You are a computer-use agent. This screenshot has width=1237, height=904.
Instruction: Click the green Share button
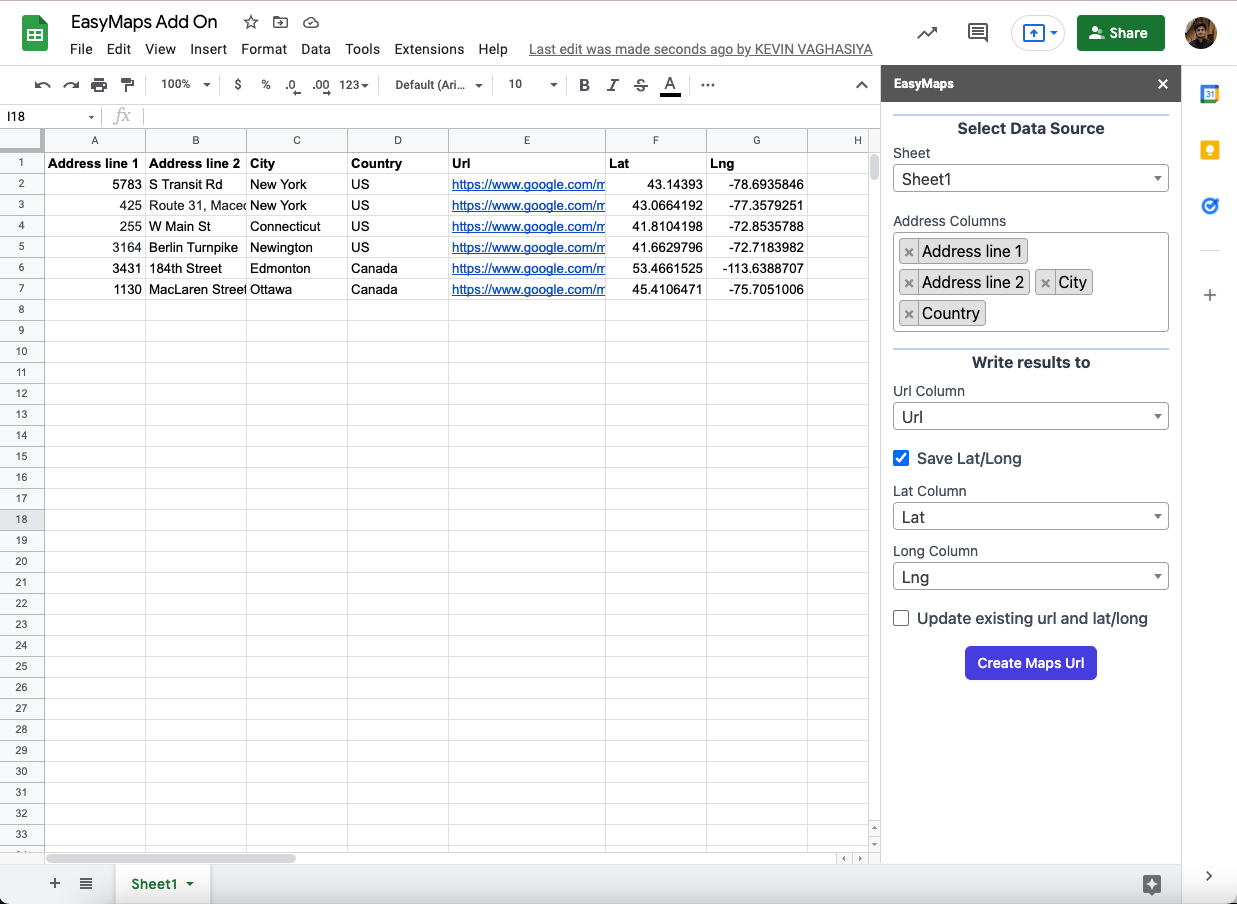coord(1120,33)
